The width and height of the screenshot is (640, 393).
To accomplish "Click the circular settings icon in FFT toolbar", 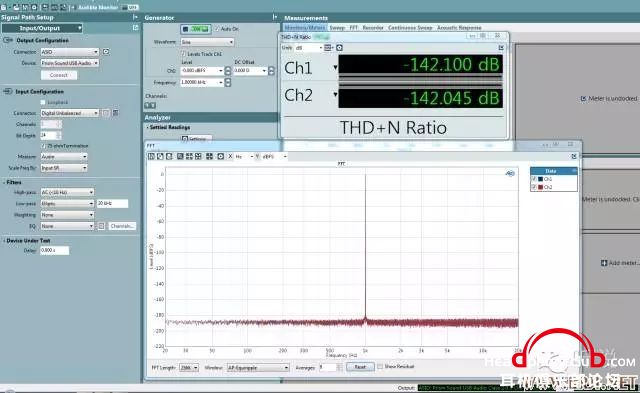I will pos(220,156).
